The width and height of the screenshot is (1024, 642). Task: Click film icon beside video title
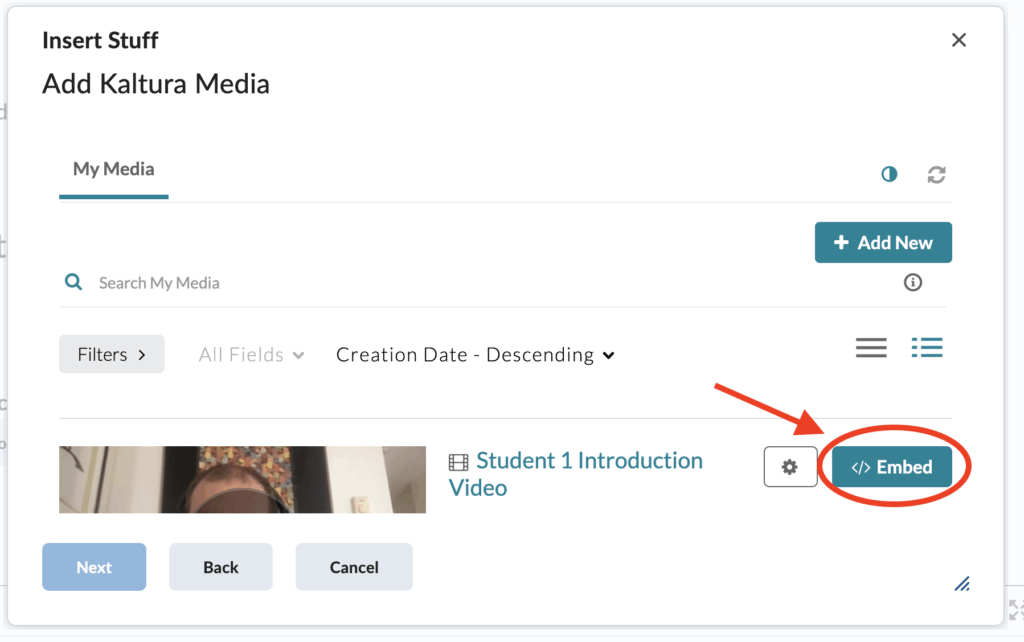click(x=458, y=462)
